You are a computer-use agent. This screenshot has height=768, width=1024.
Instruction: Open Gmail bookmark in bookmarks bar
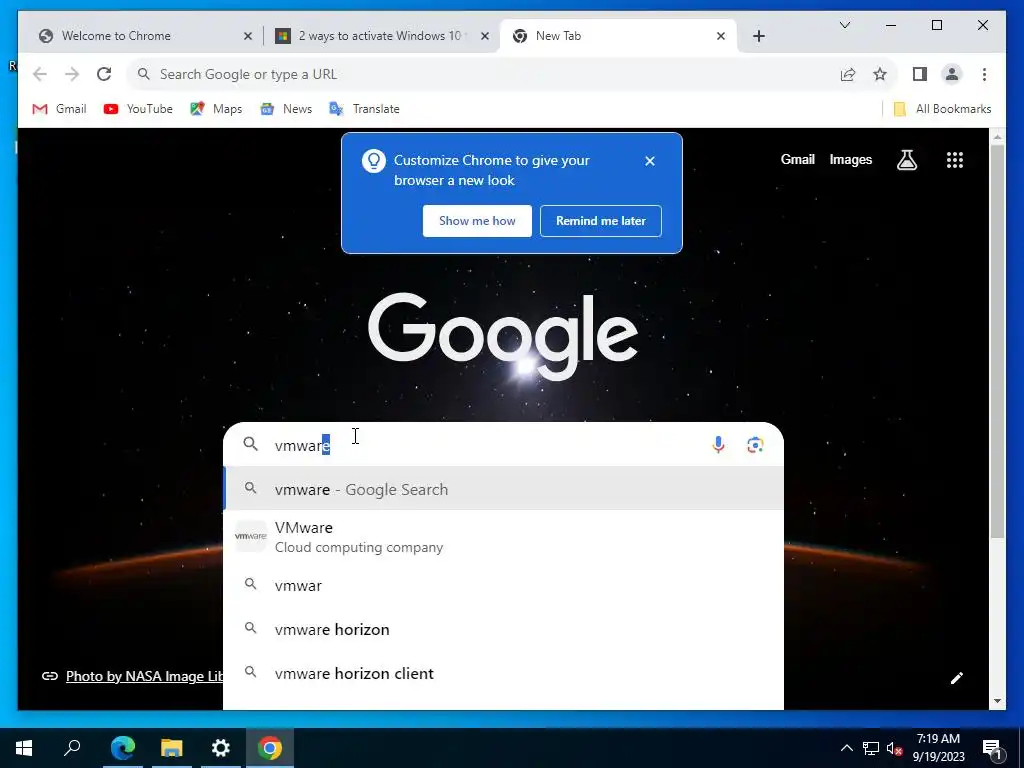(x=59, y=109)
